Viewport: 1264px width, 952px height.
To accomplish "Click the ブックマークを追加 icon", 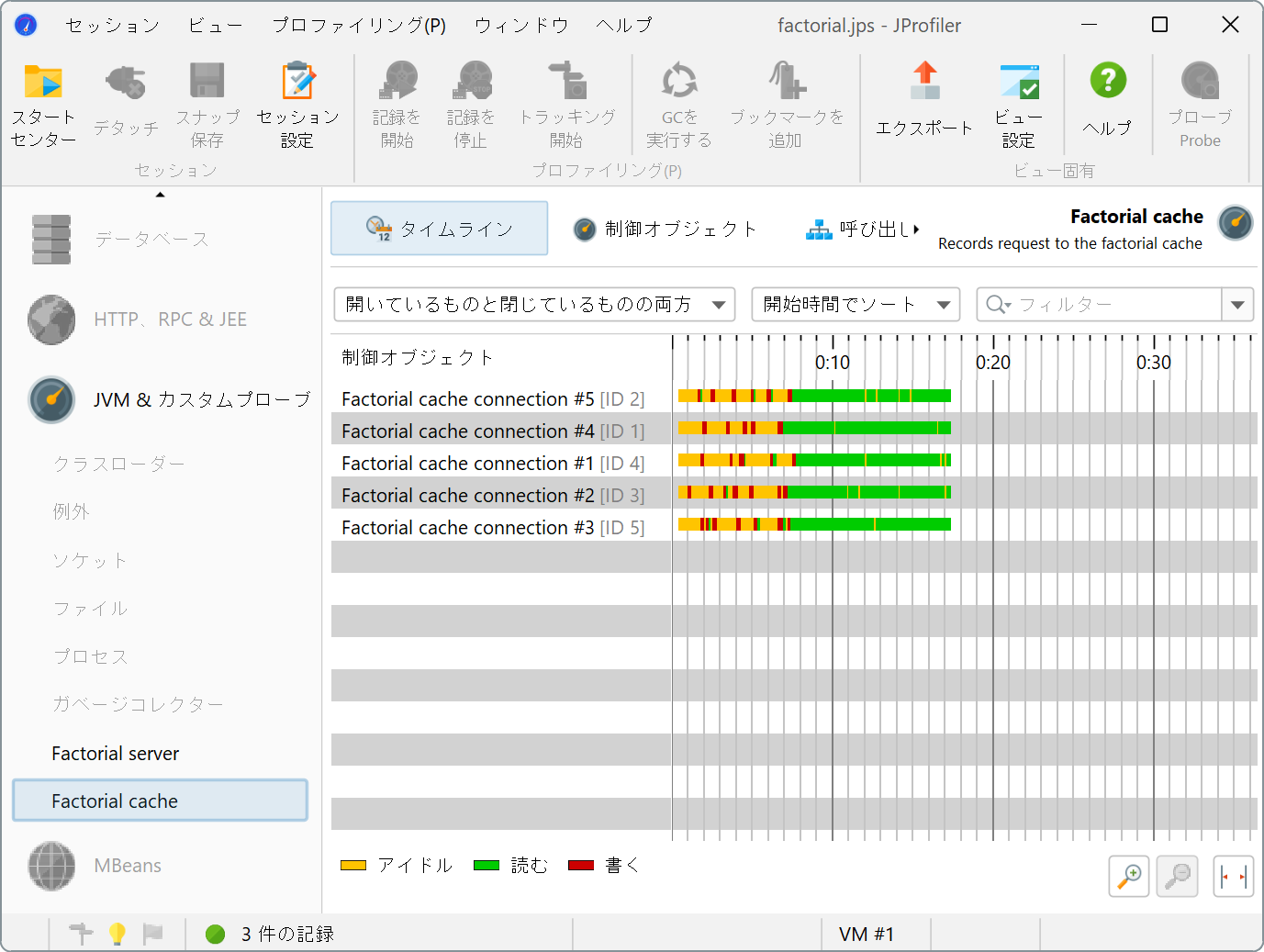I will pyautogui.click(x=787, y=81).
